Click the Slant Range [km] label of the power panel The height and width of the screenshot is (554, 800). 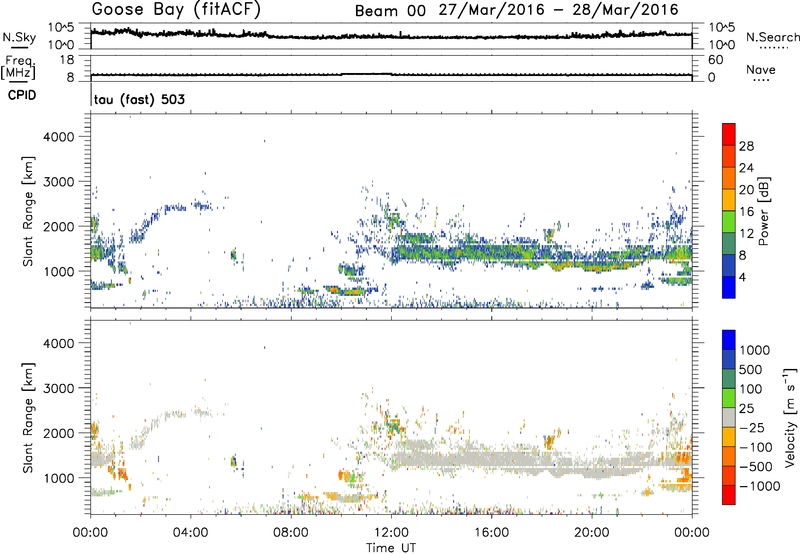pos(28,211)
